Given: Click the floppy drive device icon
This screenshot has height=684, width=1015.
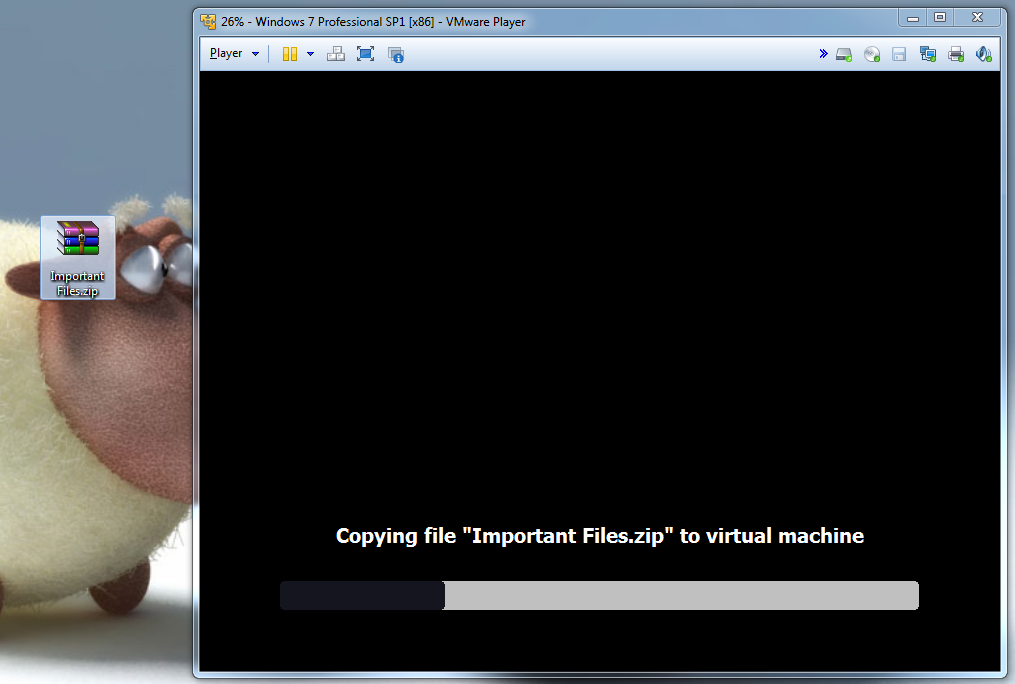Looking at the screenshot, I should pyautogui.click(x=899, y=54).
